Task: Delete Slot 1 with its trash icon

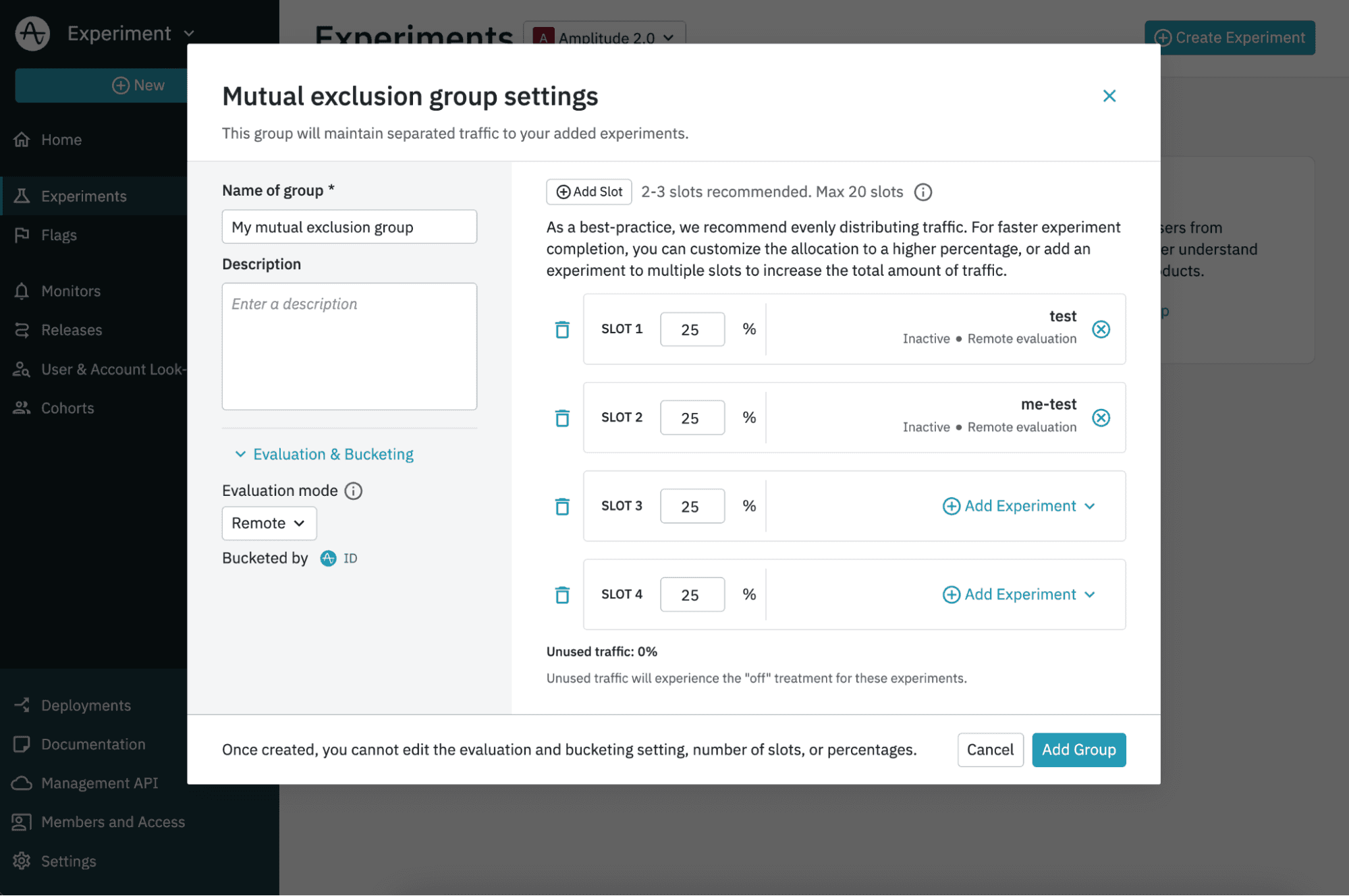Action: (x=562, y=329)
